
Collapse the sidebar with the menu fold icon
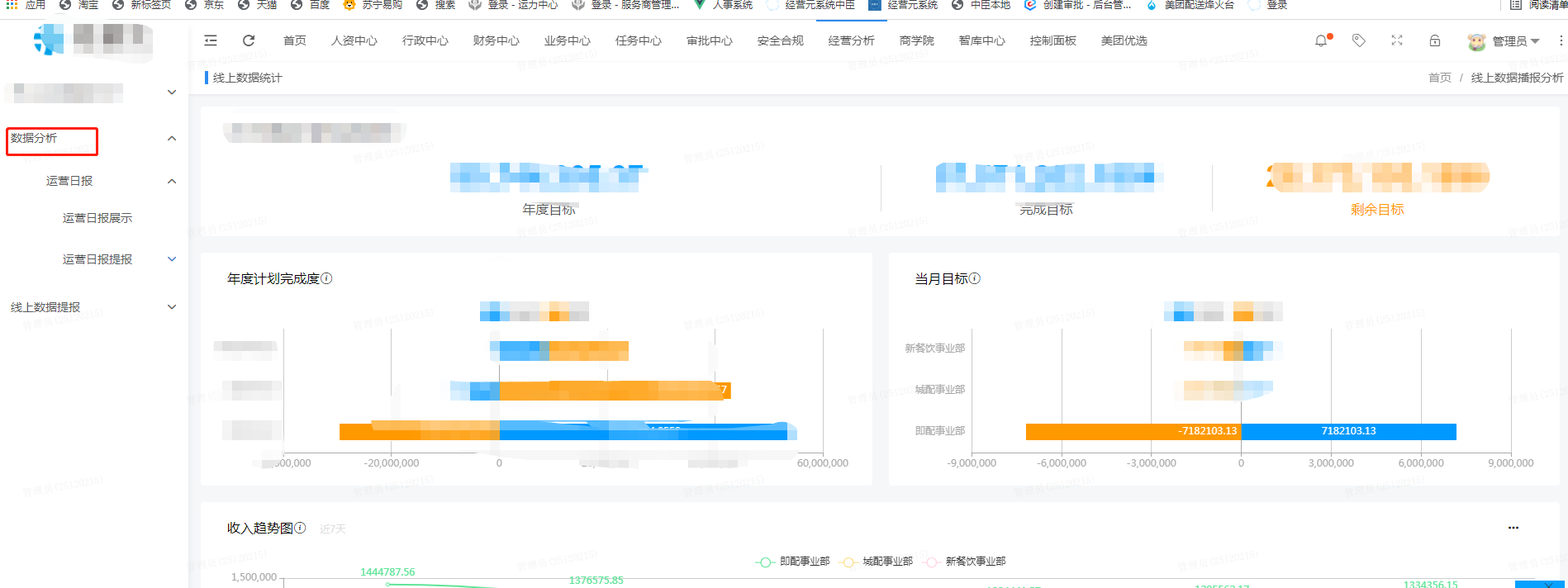pos(211,40)
